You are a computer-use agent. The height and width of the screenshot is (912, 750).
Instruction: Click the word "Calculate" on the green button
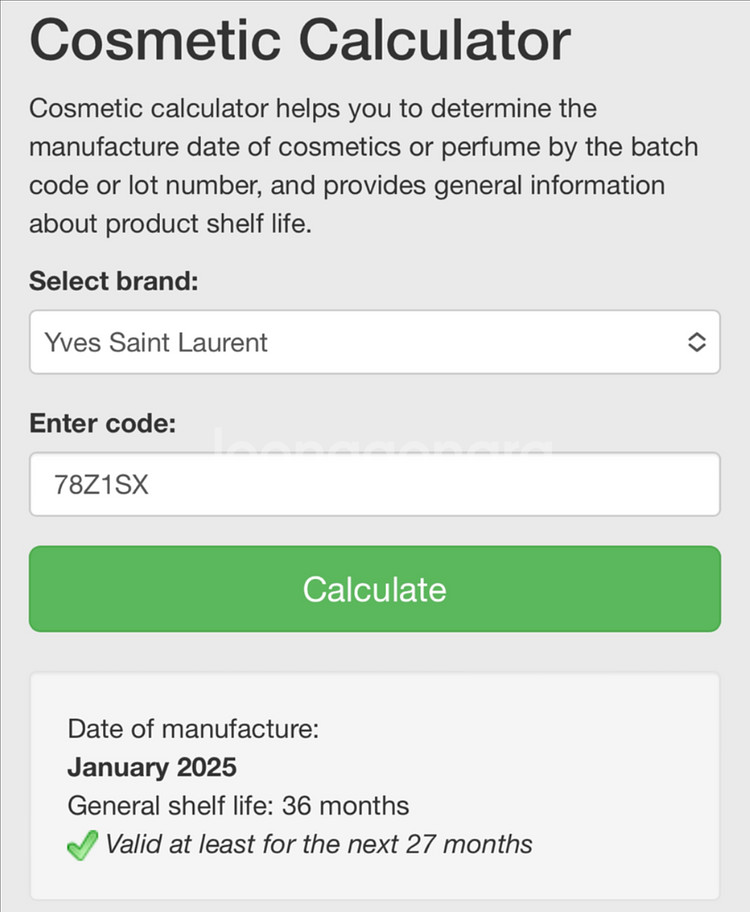coord(374,589)
